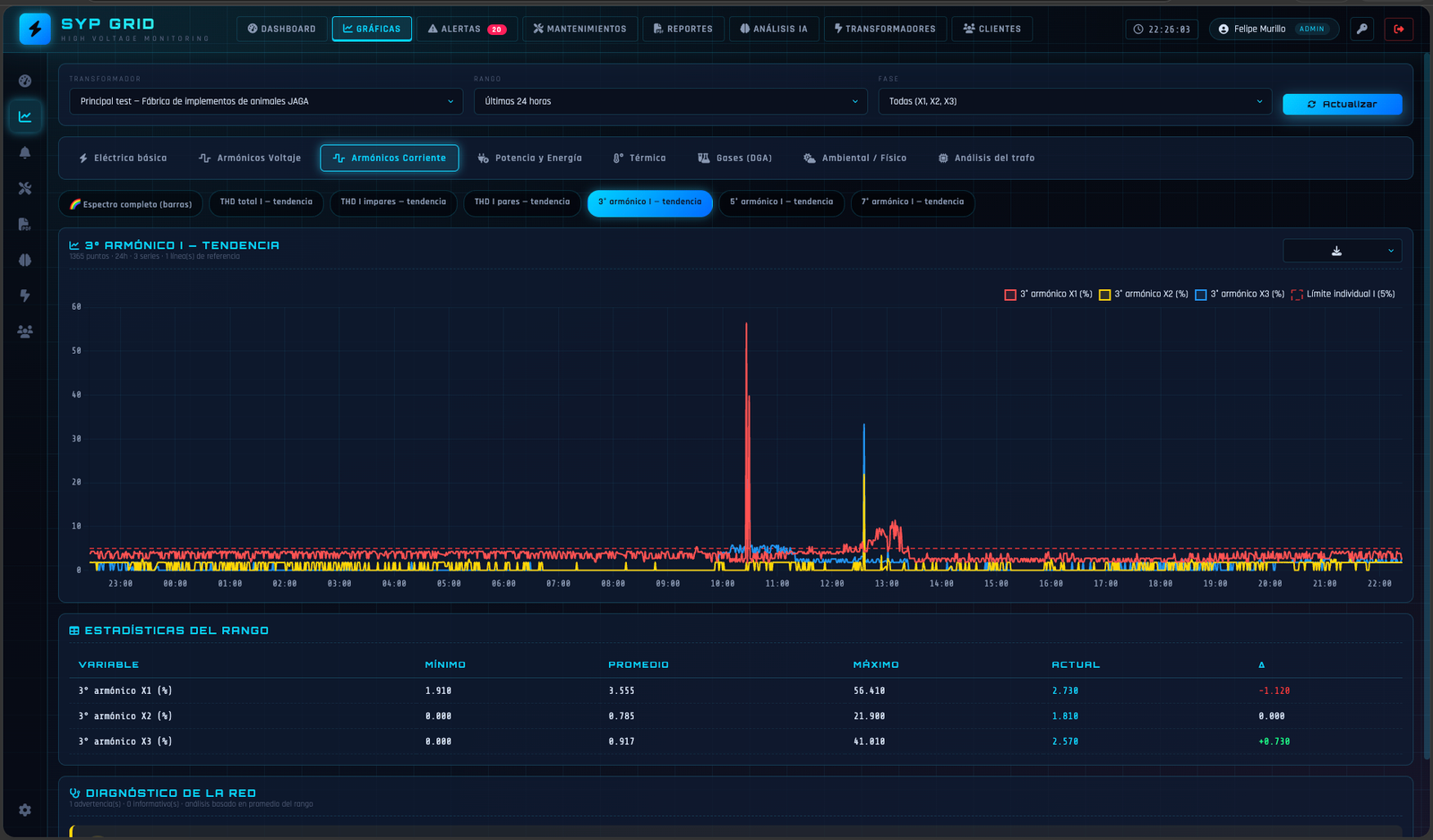Switch to Potencia y Energía tab
Viewport: 1433px width, 840px height.
point(529,158)
